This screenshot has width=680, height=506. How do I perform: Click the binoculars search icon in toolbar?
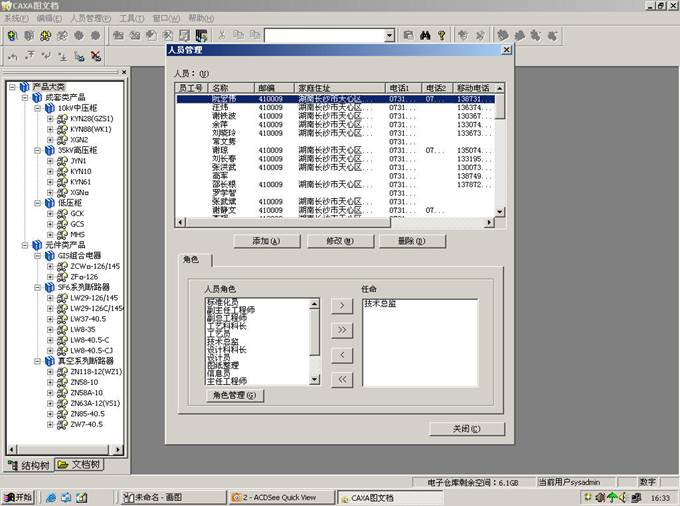(x=424, y=35)
